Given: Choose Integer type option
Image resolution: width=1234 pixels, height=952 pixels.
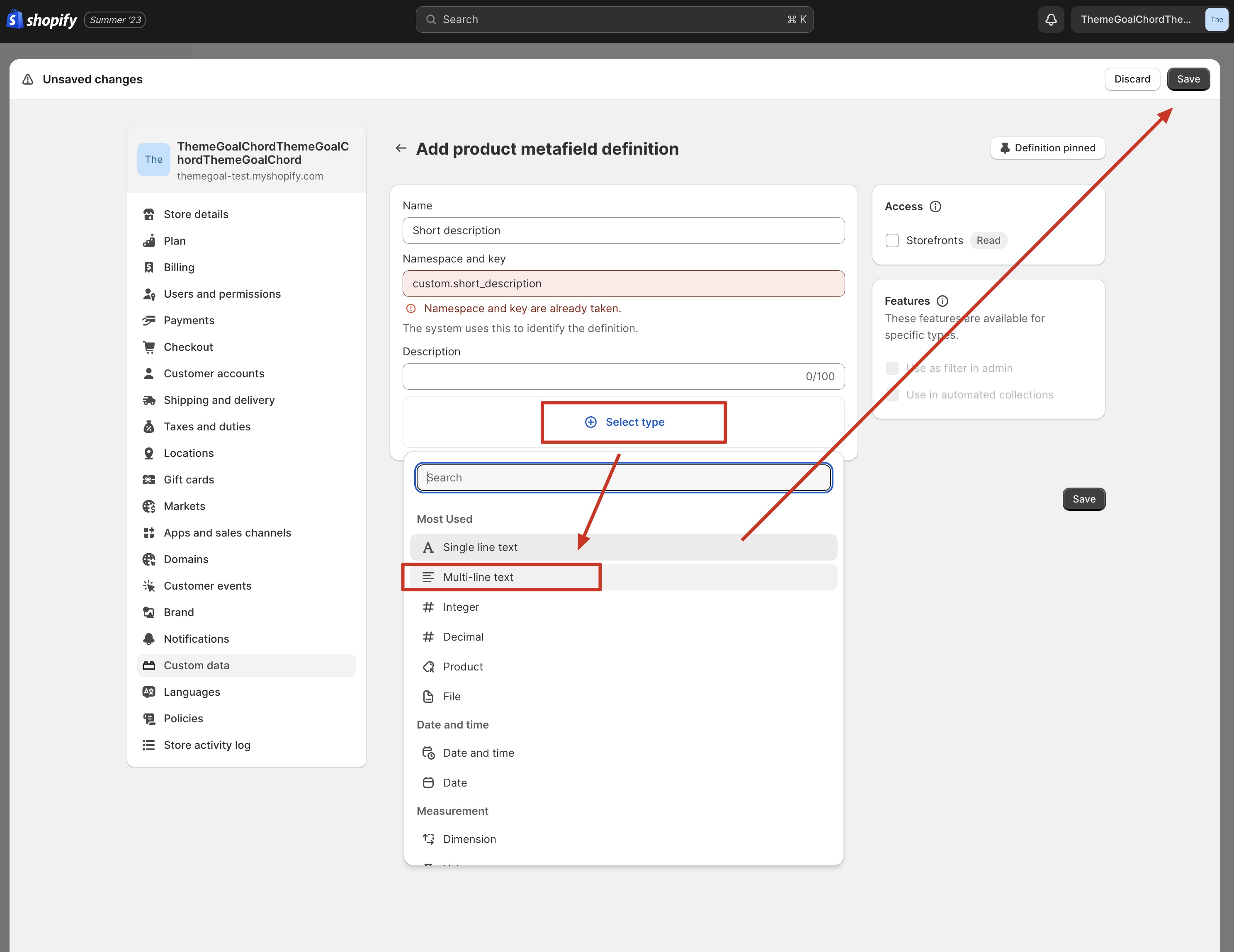Looking at the screenshot, I should click(x=624, y=607).
